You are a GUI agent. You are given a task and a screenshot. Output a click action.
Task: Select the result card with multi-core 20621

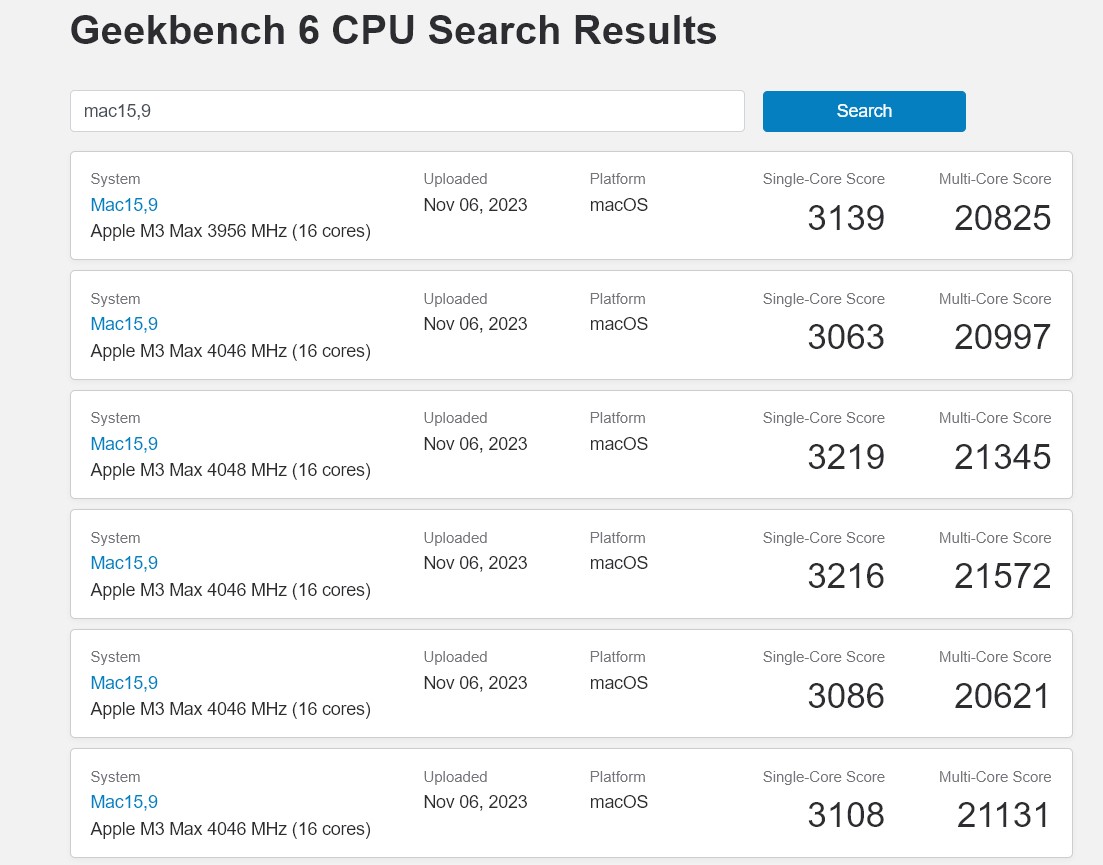(571, 684)
